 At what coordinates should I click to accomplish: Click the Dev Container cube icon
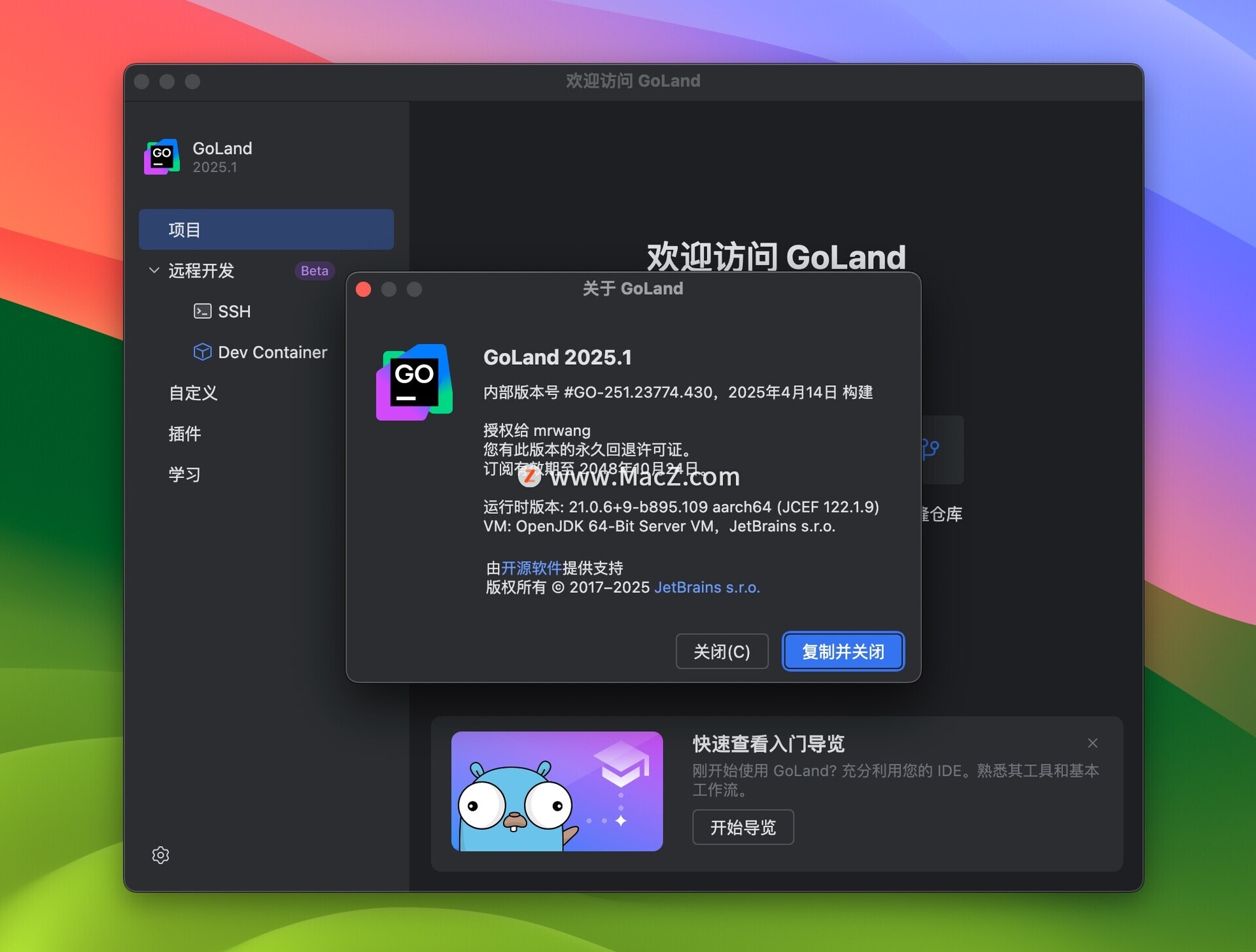[202, 352]
